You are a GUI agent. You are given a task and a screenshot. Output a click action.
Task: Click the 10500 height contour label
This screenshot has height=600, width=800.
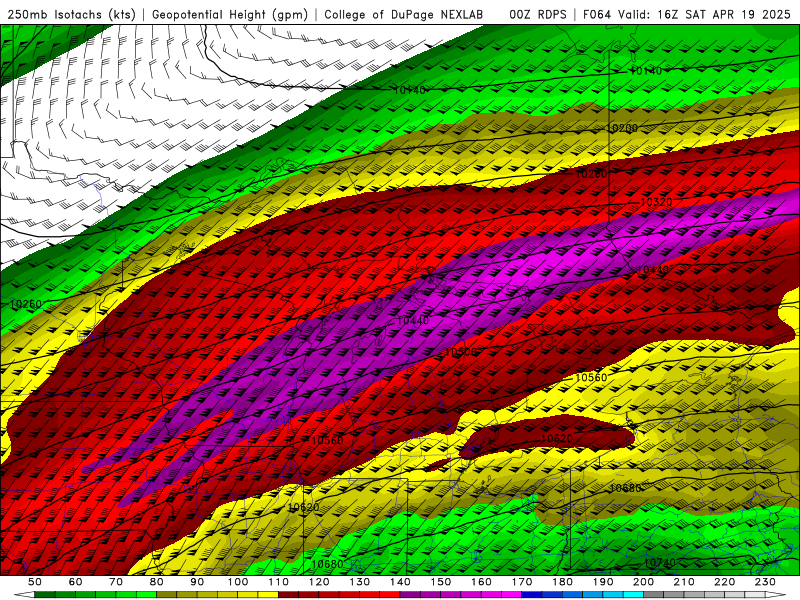coord(461,352)
